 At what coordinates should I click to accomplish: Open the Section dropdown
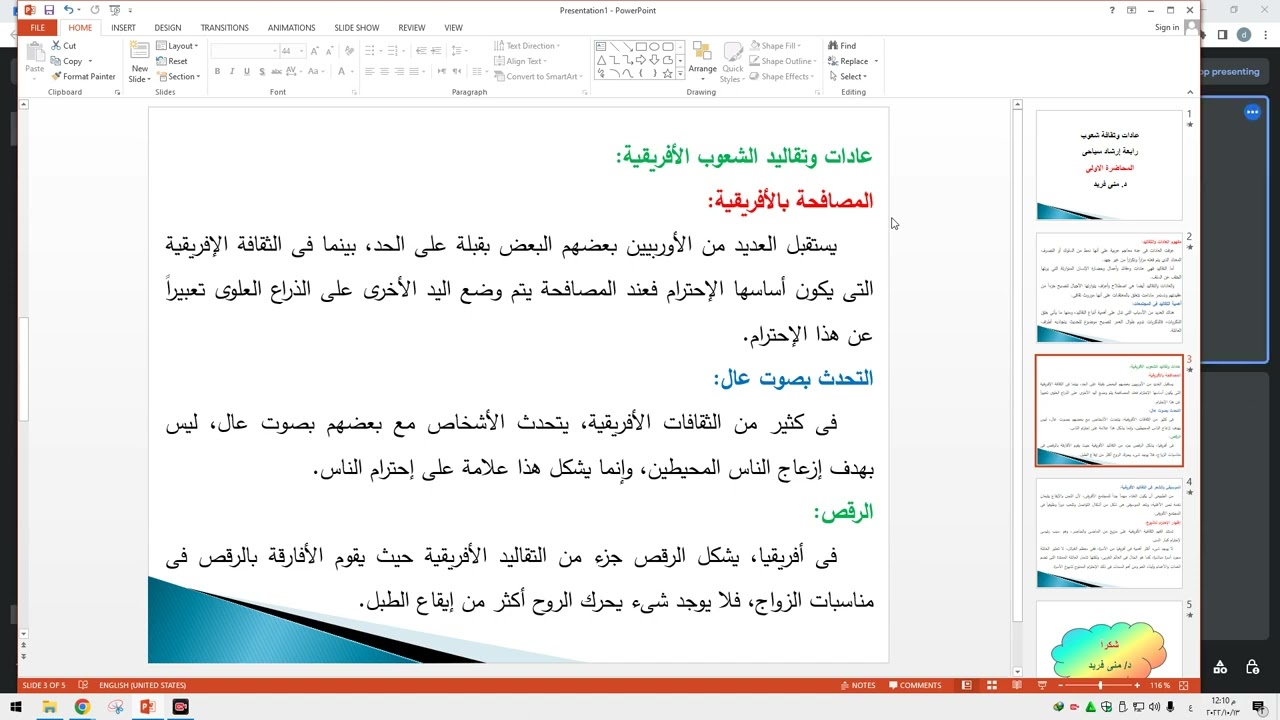(178, 76)
